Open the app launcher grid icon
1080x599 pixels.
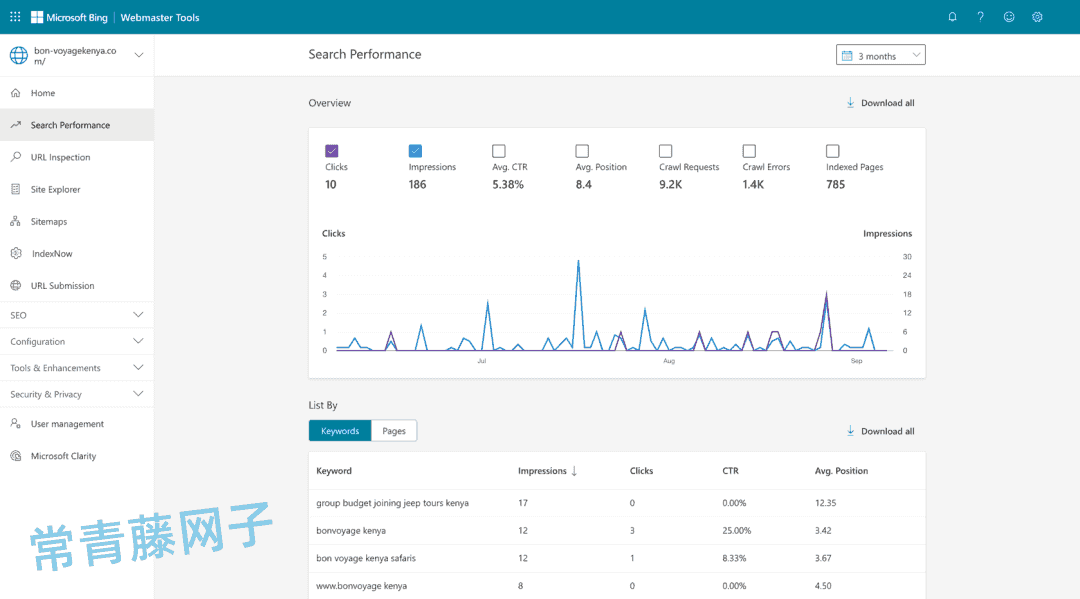tap(15, 17)
